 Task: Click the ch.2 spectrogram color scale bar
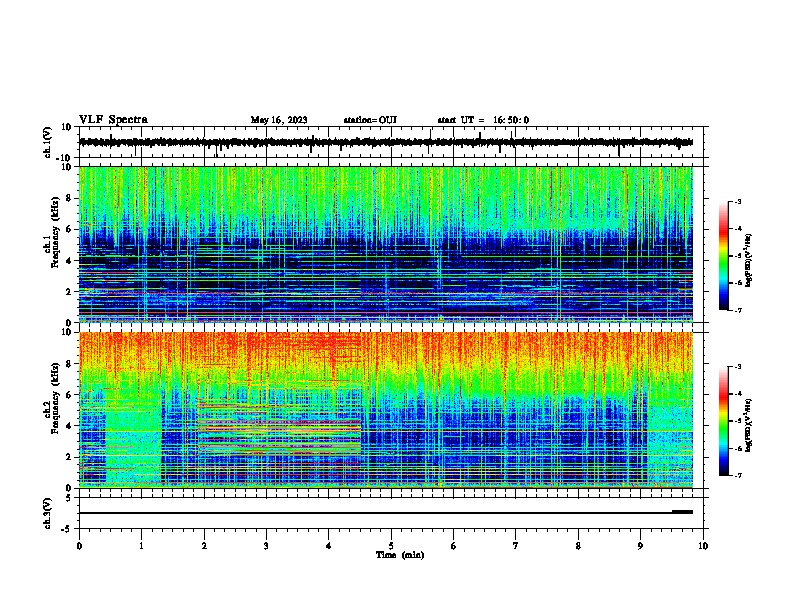pyautogui.click(x=723, y=421)
